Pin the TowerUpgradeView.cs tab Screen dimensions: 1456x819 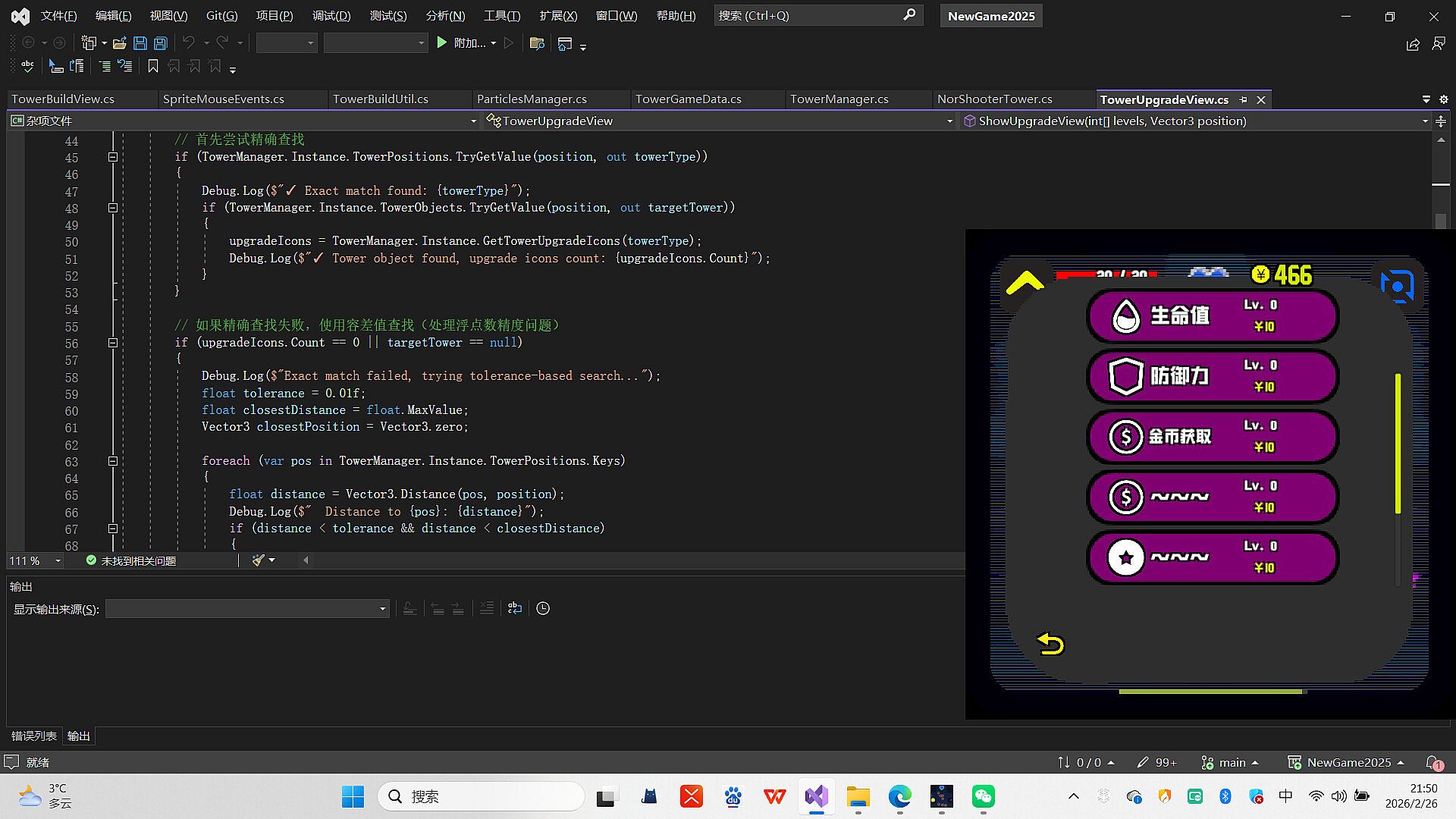point(1243,99)
